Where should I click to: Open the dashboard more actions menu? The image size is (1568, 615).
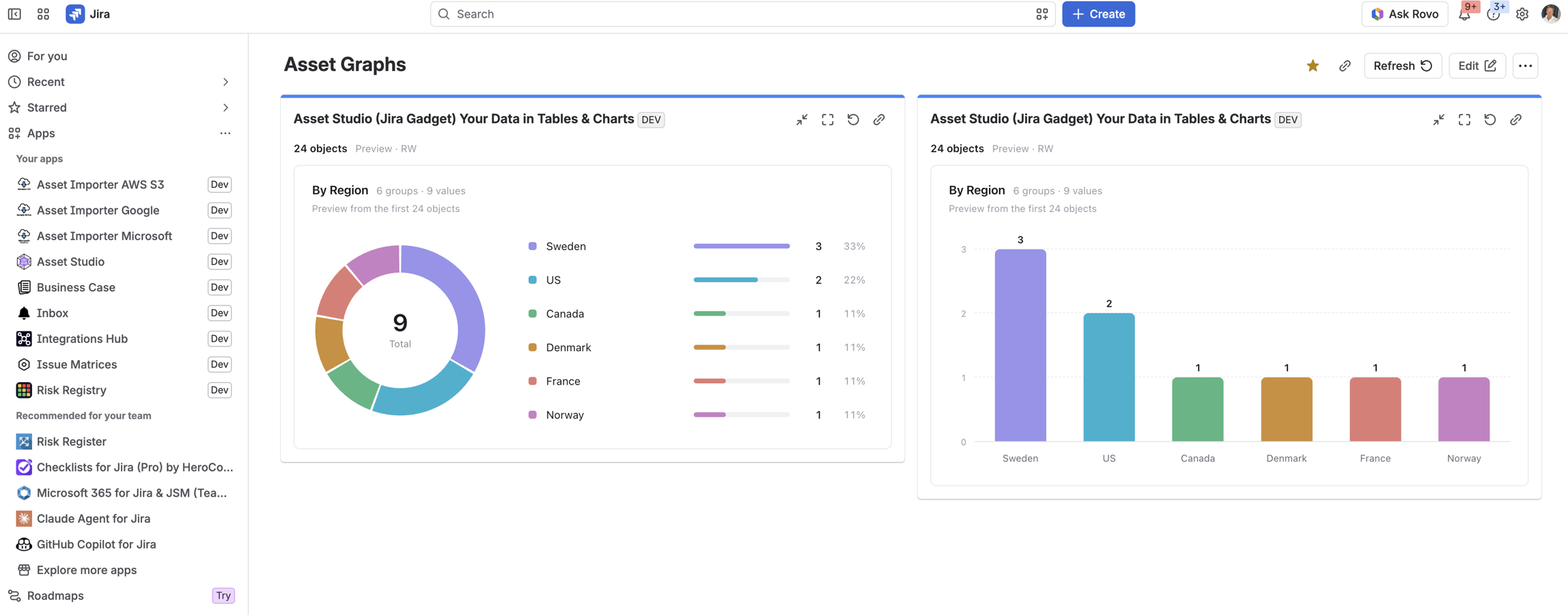(1525, 66)
